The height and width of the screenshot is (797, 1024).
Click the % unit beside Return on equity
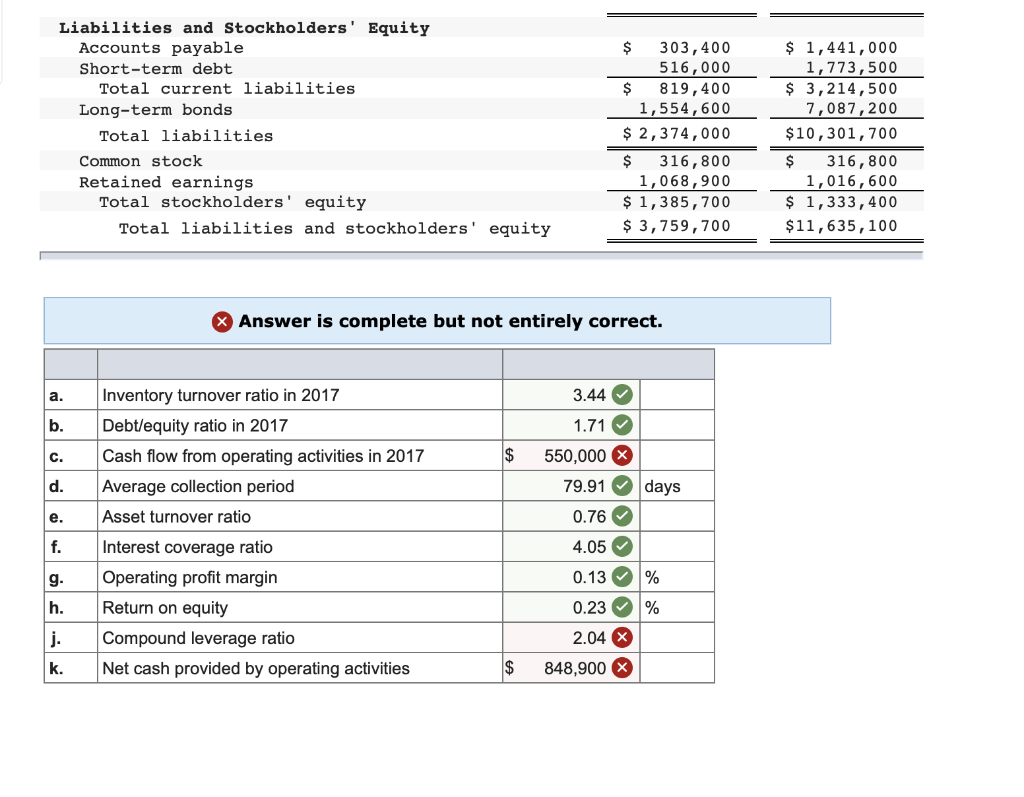pyautogui.click(x=652, y=608)
